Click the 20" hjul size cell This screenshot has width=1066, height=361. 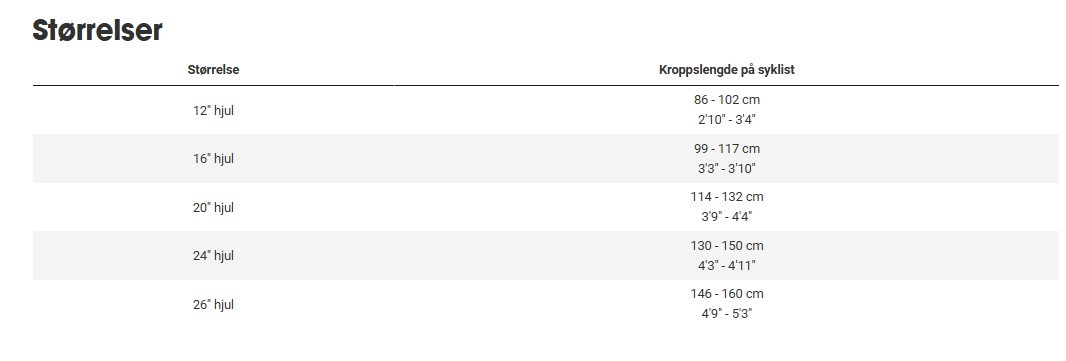[x=213, y=207]
